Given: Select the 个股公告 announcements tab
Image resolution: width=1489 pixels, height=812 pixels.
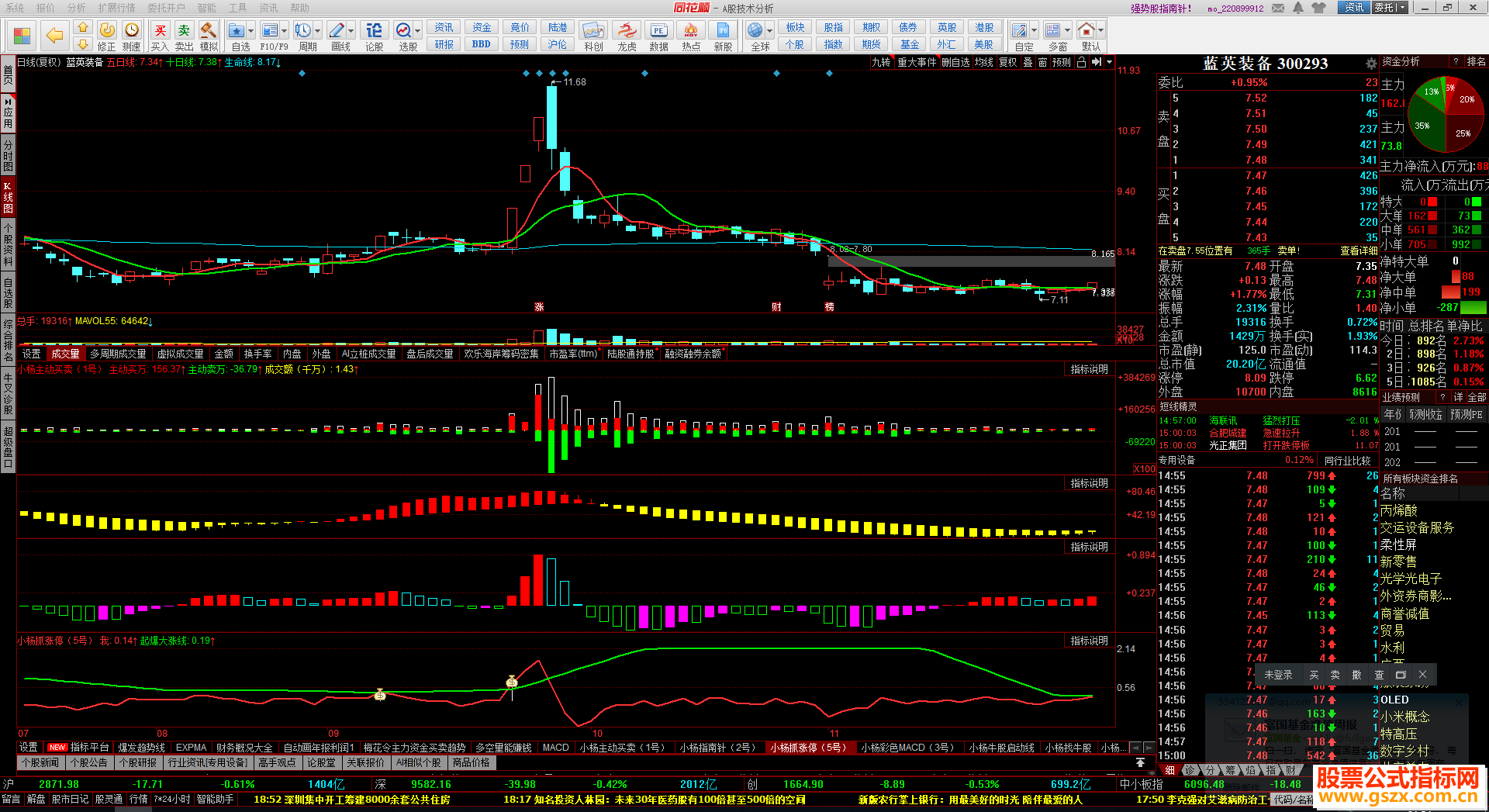Looking at the screenshot, I should pyautogui.click(x=89, y=762).
